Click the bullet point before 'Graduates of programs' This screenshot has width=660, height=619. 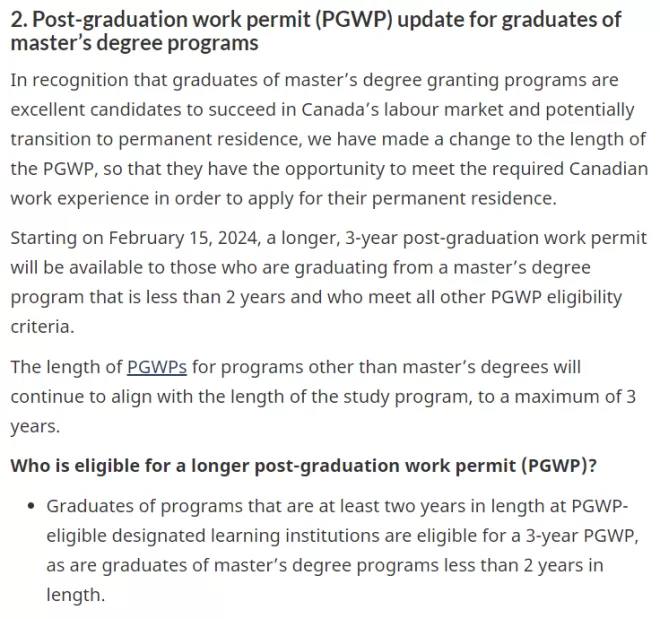click(31, 506)
